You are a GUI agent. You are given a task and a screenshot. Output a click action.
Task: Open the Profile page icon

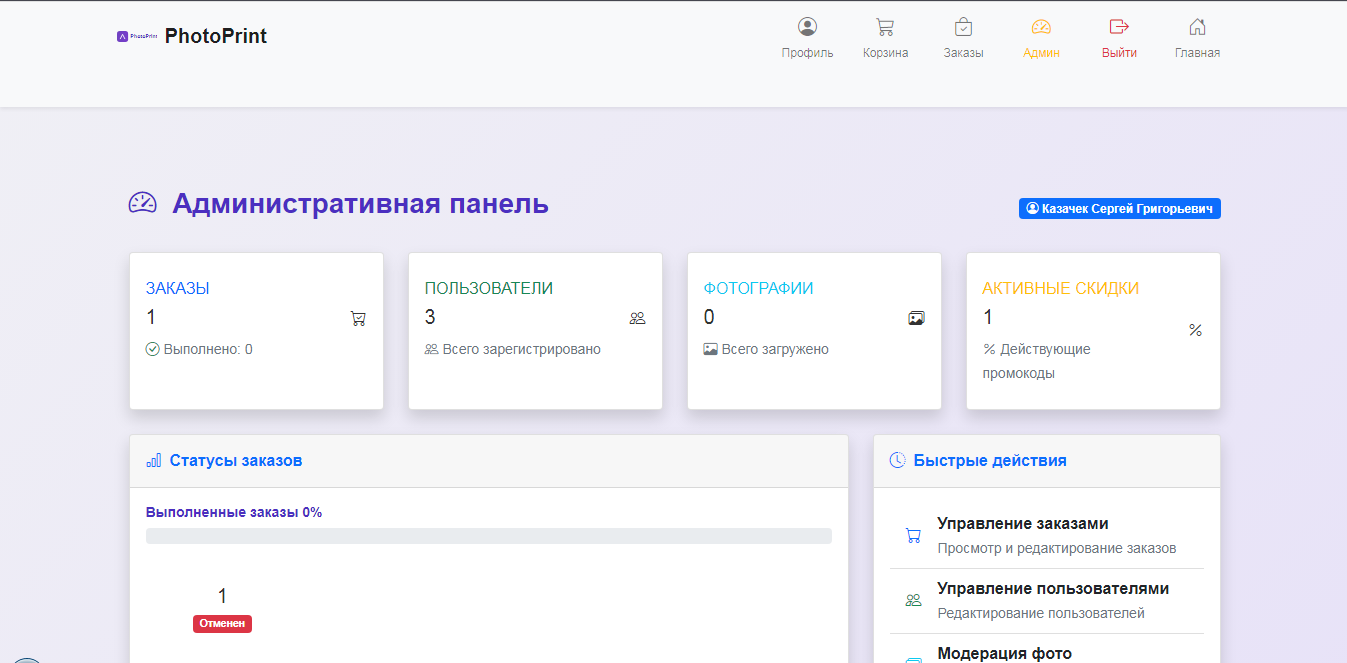pyautogui.click(x=807, y=27)
